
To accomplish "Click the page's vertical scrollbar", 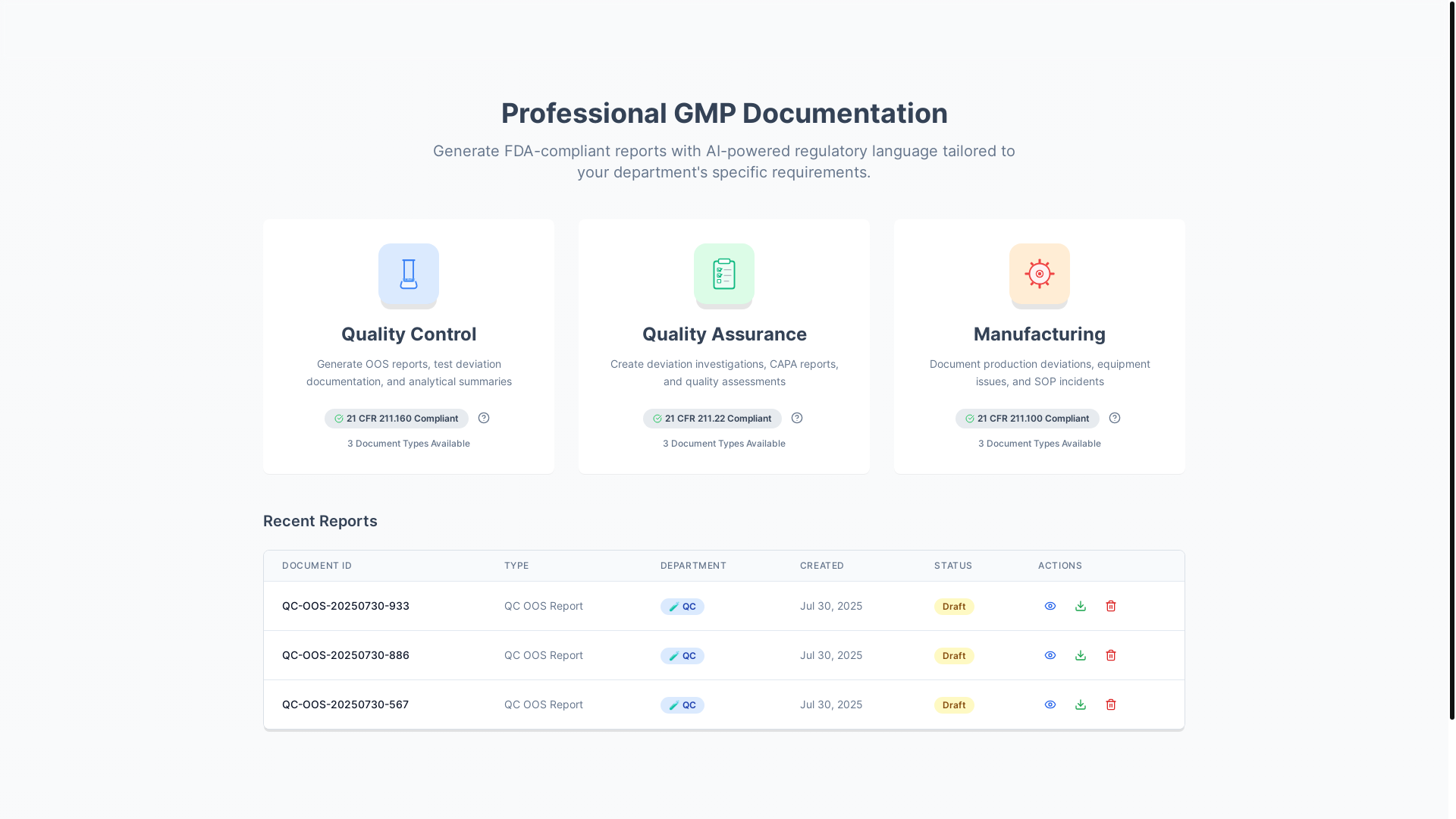I will [1452, 359].
